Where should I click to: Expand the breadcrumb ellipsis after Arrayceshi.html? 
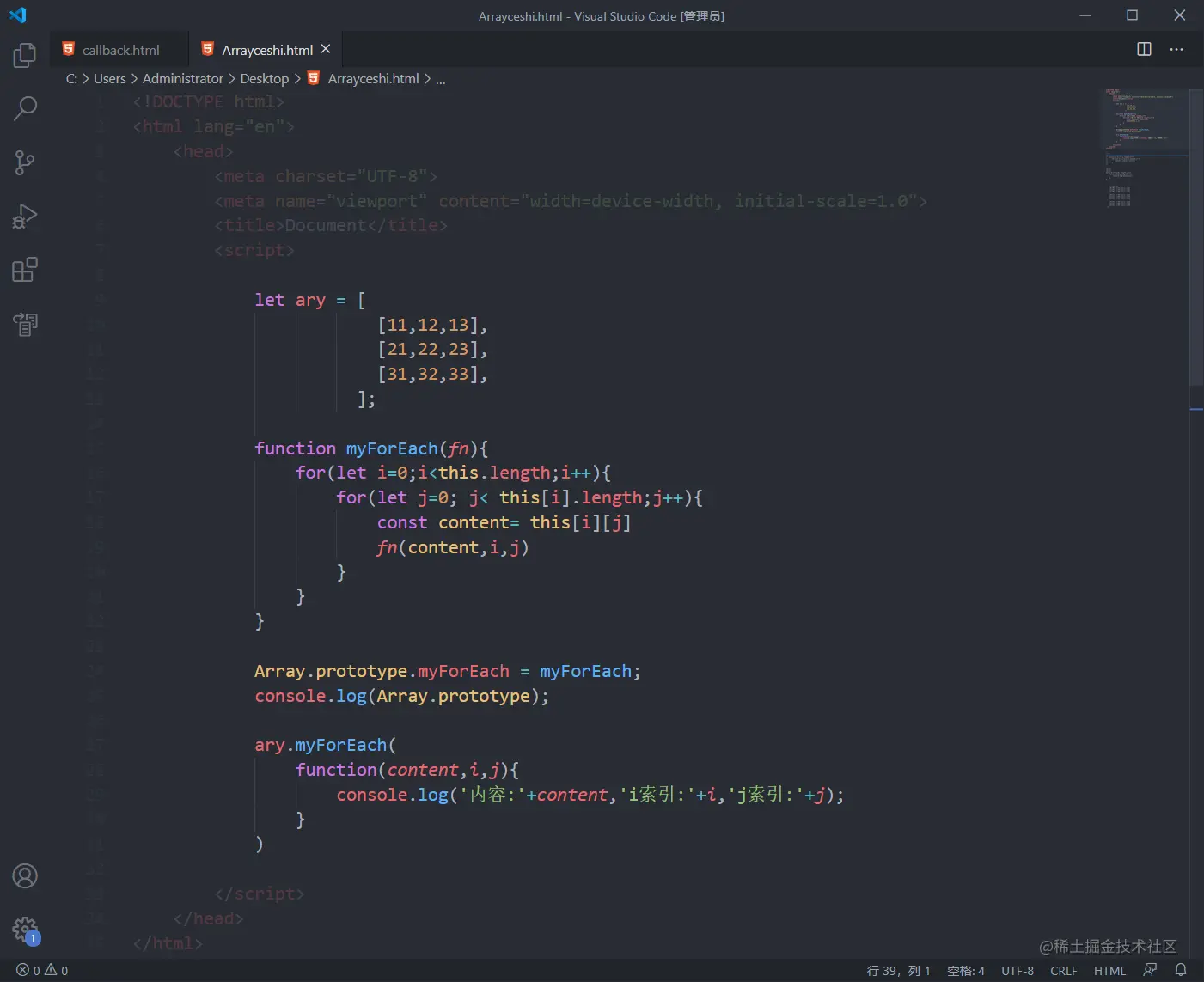(x=441, y=78)
